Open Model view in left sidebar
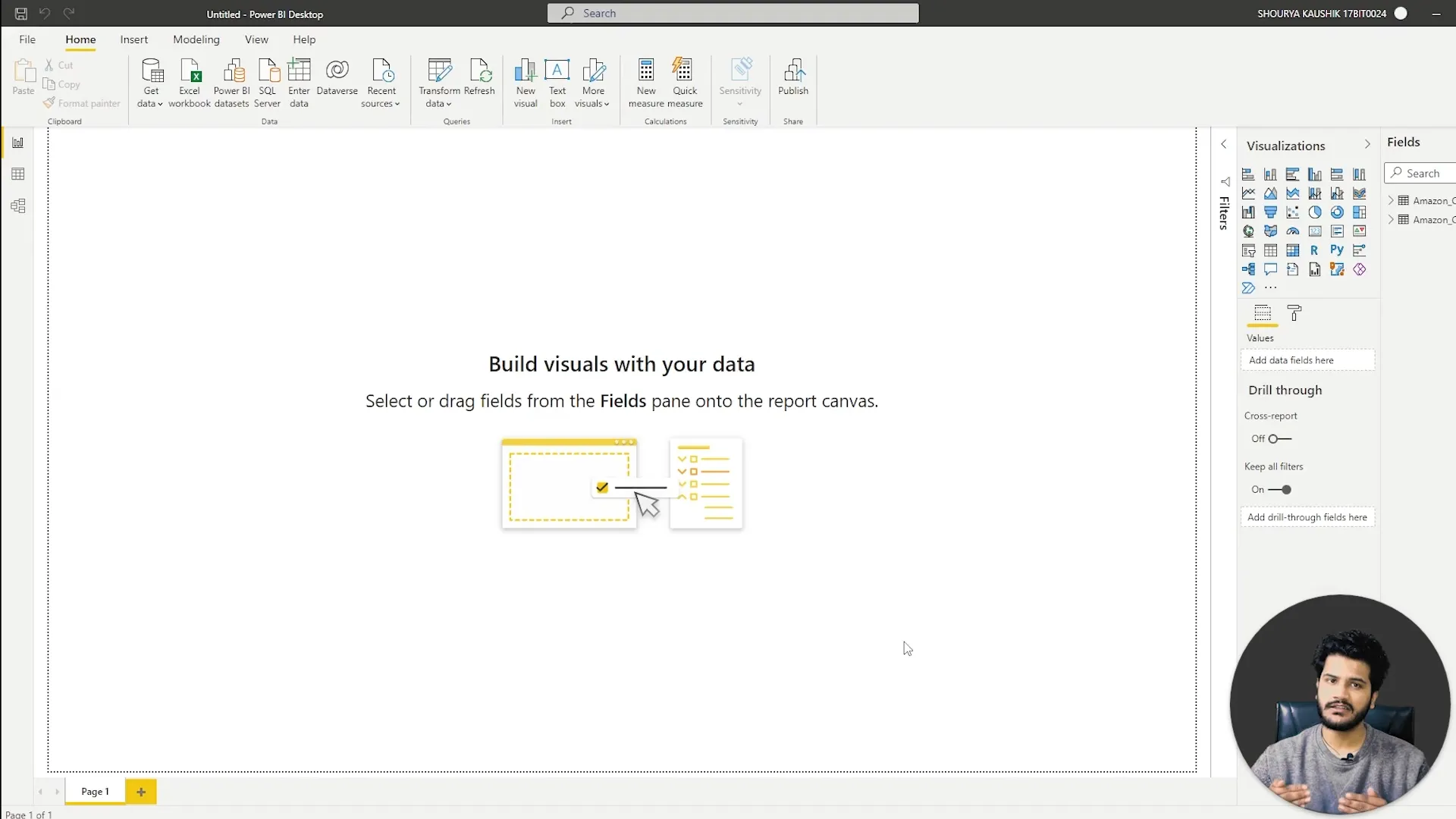 [18, 206]
